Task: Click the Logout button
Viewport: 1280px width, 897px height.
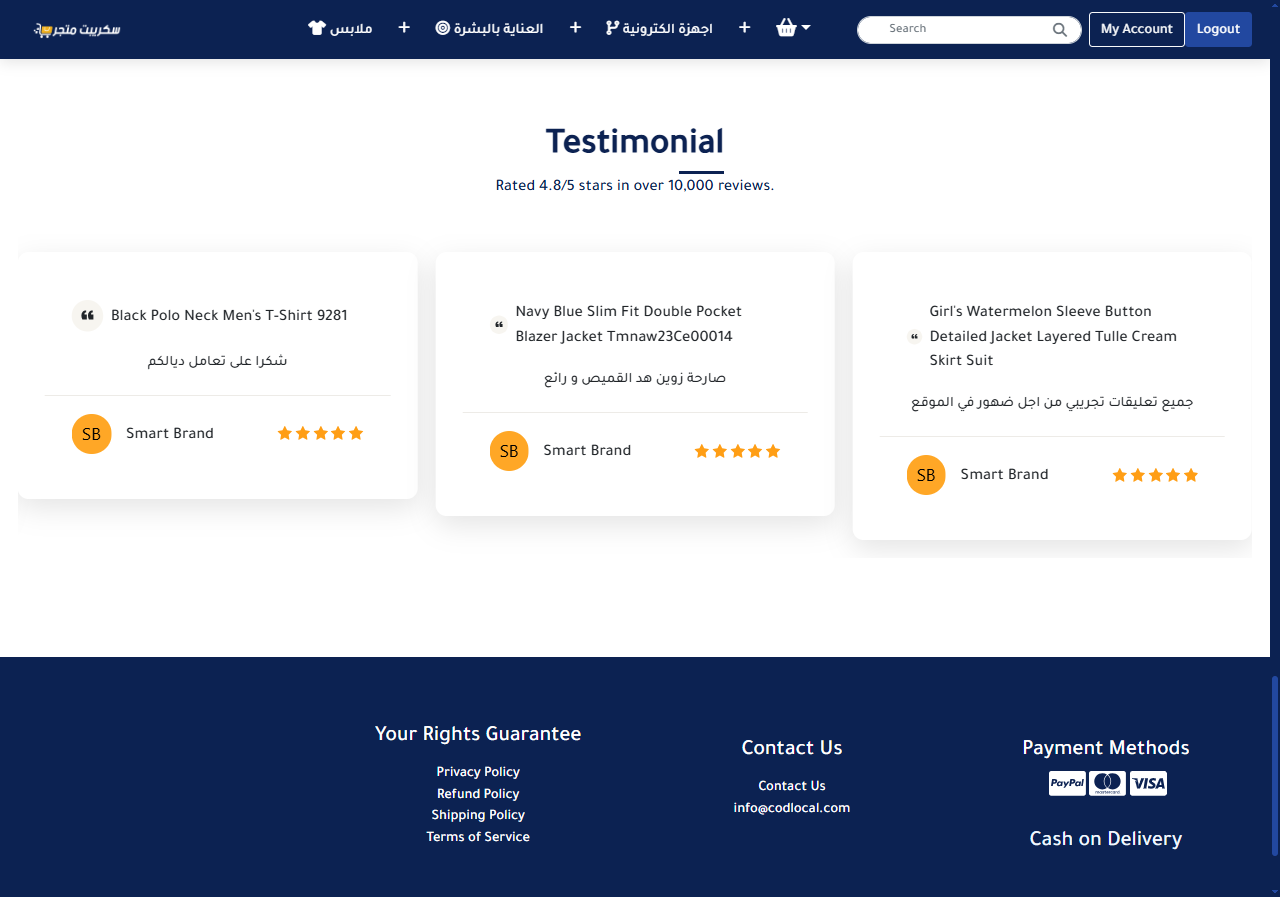Action: pyautogui.click(x=1218, y=29)
